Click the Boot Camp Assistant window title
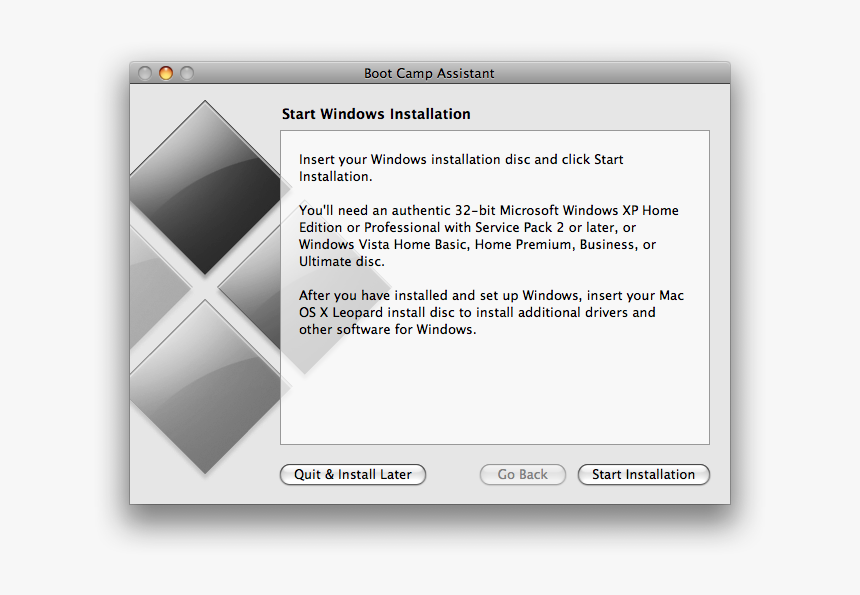Image resolution: width=860 pixels, height=595 pixels. [x=429, y=73]
